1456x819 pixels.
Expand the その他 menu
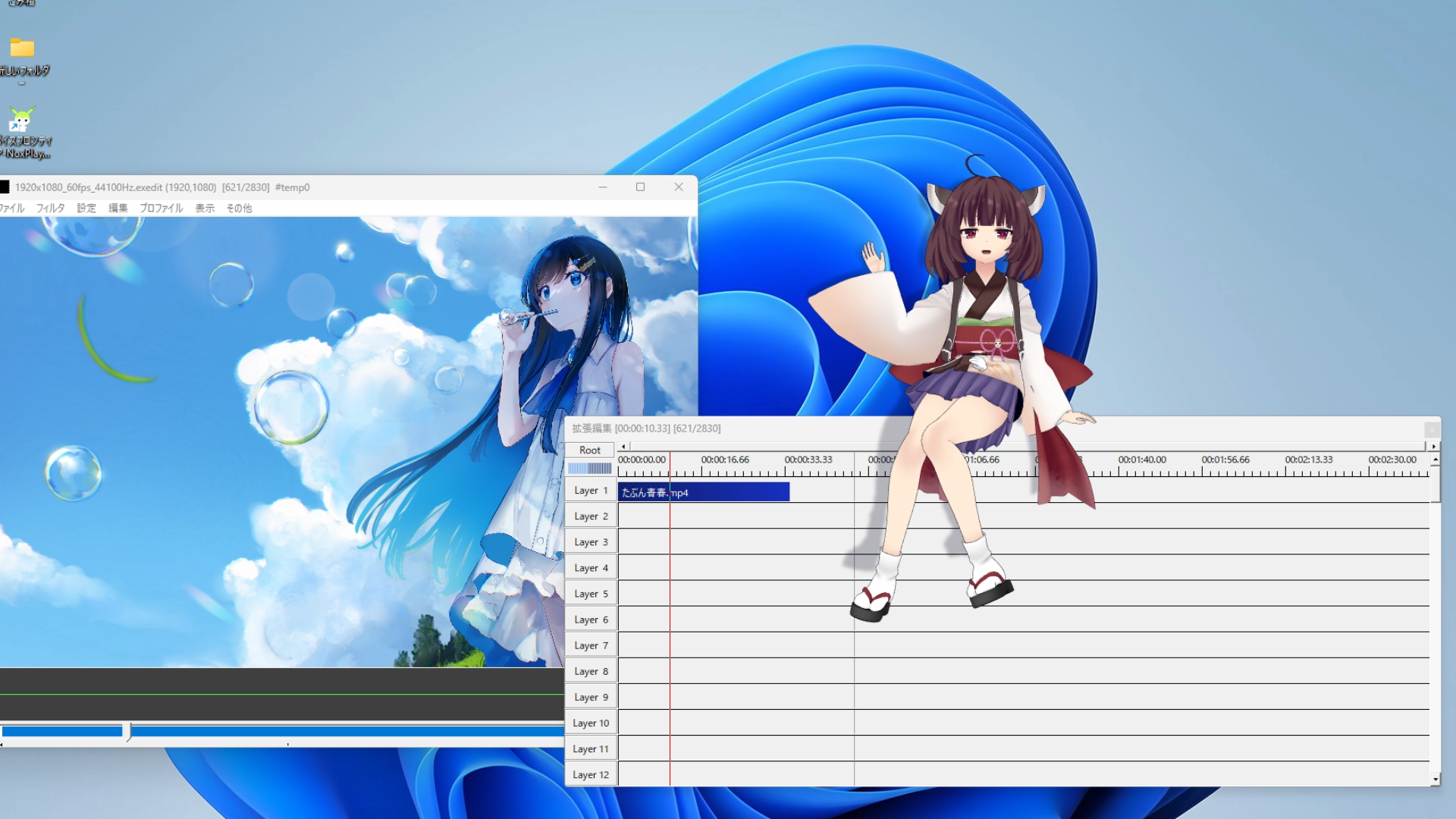point(239,208)
